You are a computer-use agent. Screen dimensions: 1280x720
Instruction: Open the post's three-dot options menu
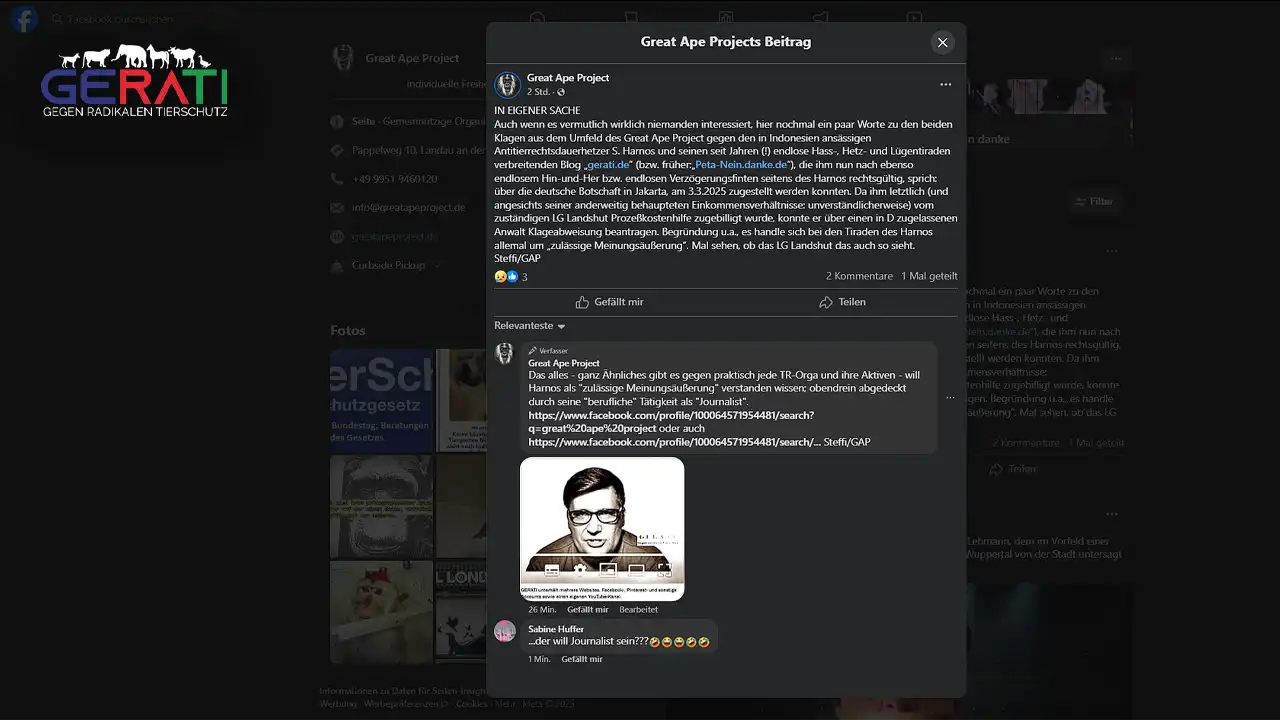point(945,84)
